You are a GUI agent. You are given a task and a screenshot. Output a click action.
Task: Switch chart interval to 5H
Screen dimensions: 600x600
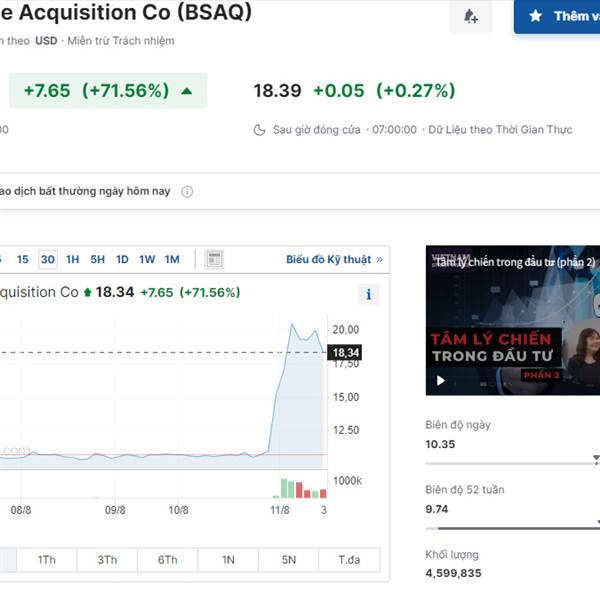98,259
